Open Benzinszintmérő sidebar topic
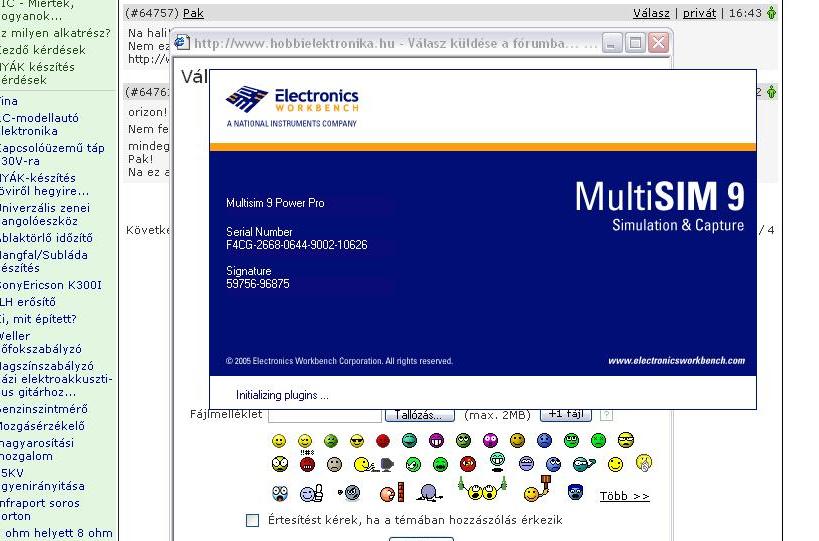This screenshot has height=541, width=819. click(44, 409)
